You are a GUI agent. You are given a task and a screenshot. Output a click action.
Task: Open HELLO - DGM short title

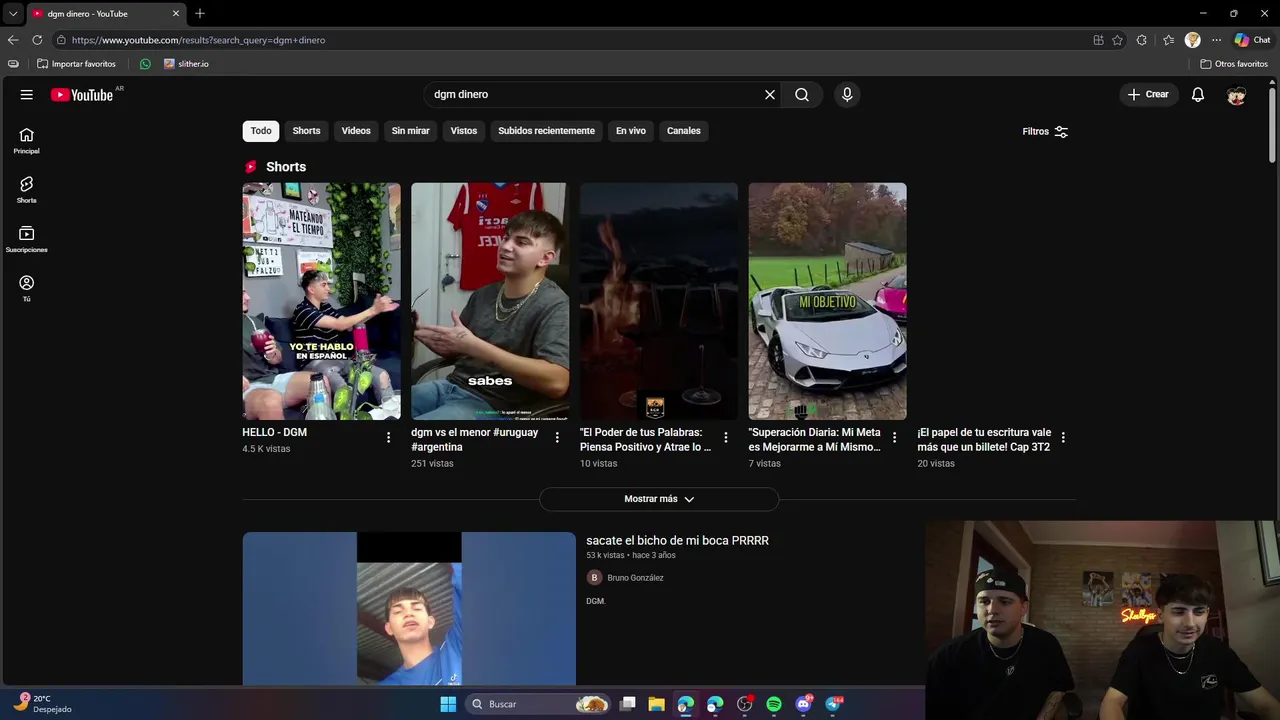click(x=274, y=433)
